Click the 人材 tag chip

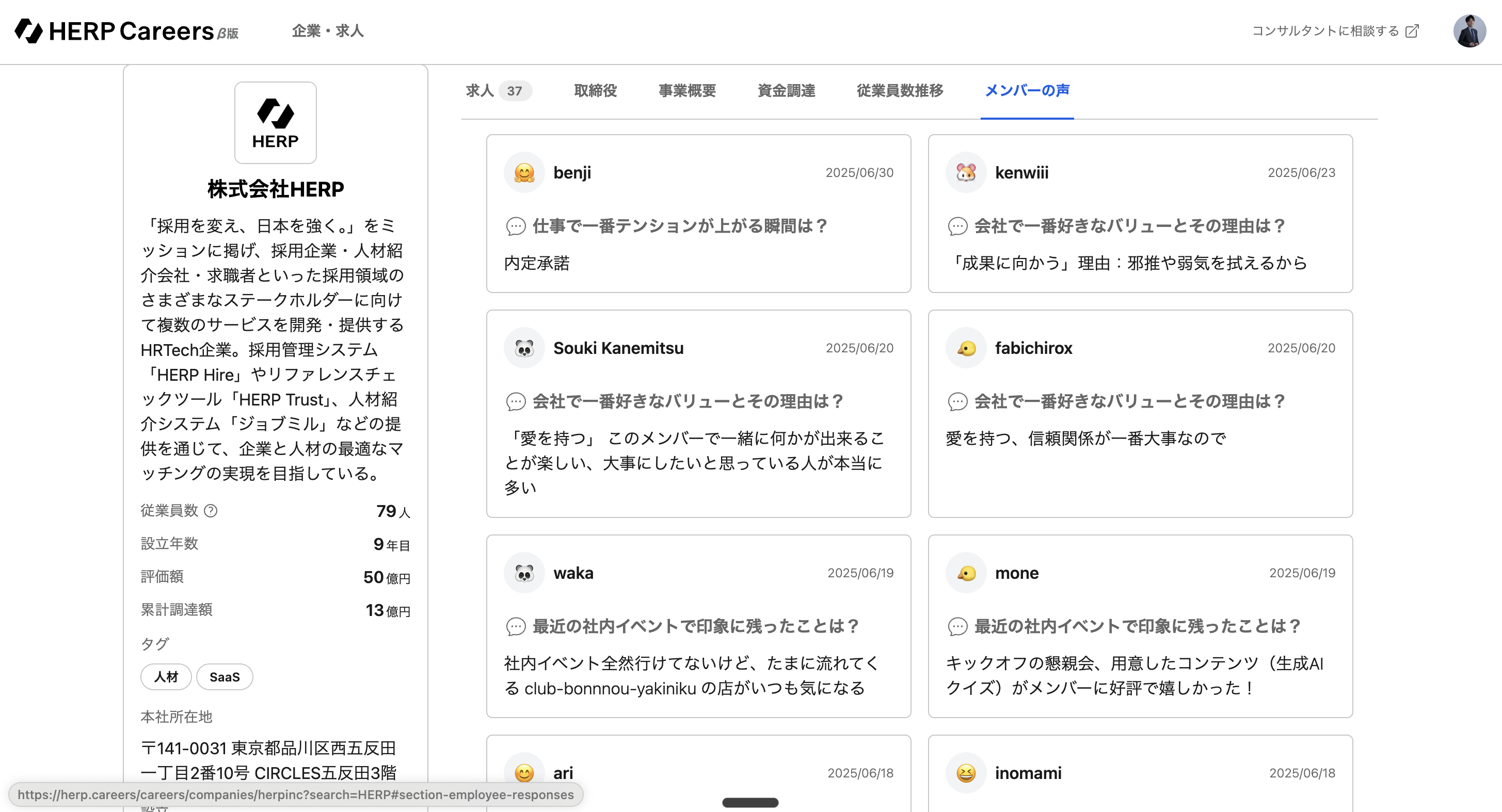(166, 677)
